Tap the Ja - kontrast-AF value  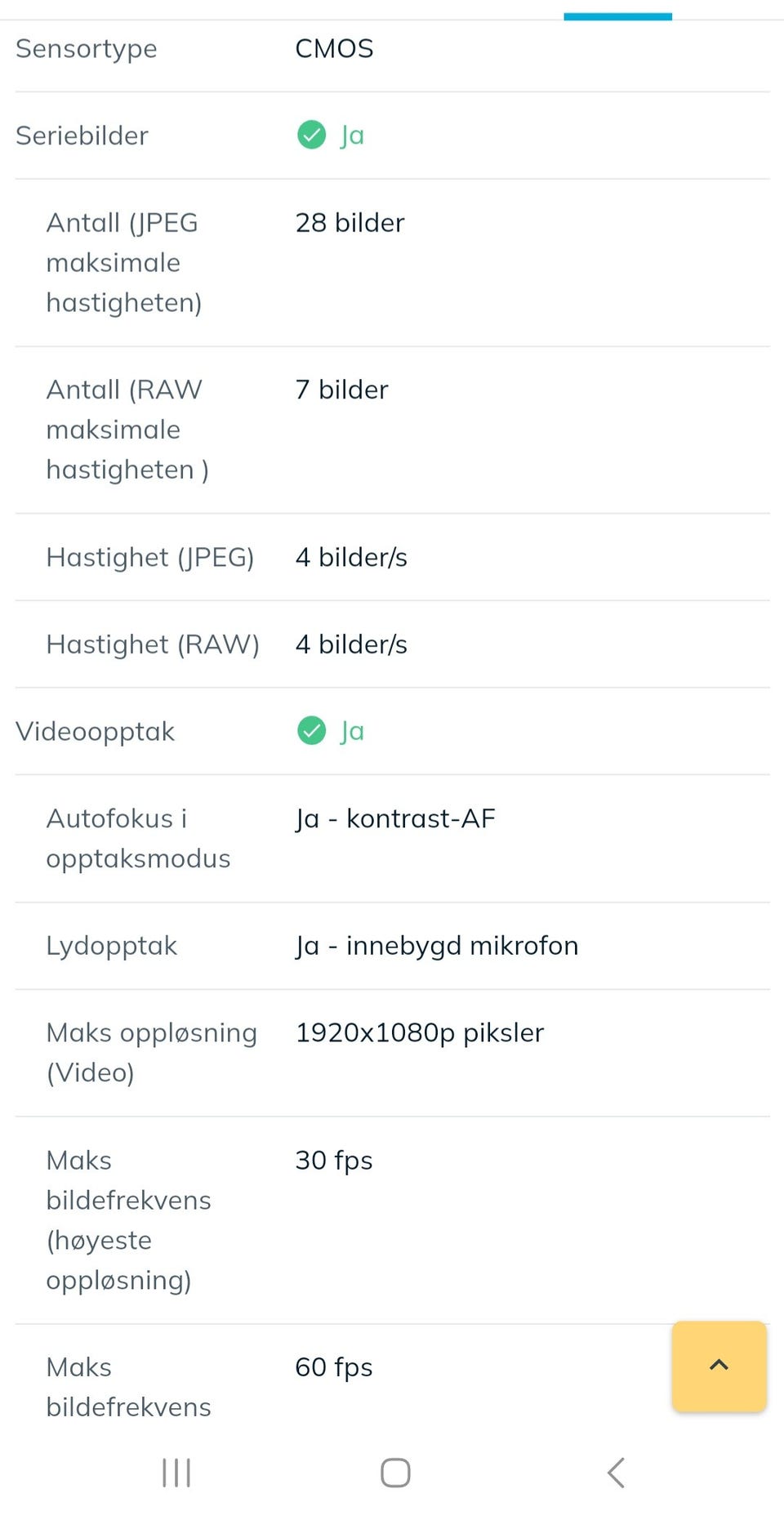pos(395,818)
